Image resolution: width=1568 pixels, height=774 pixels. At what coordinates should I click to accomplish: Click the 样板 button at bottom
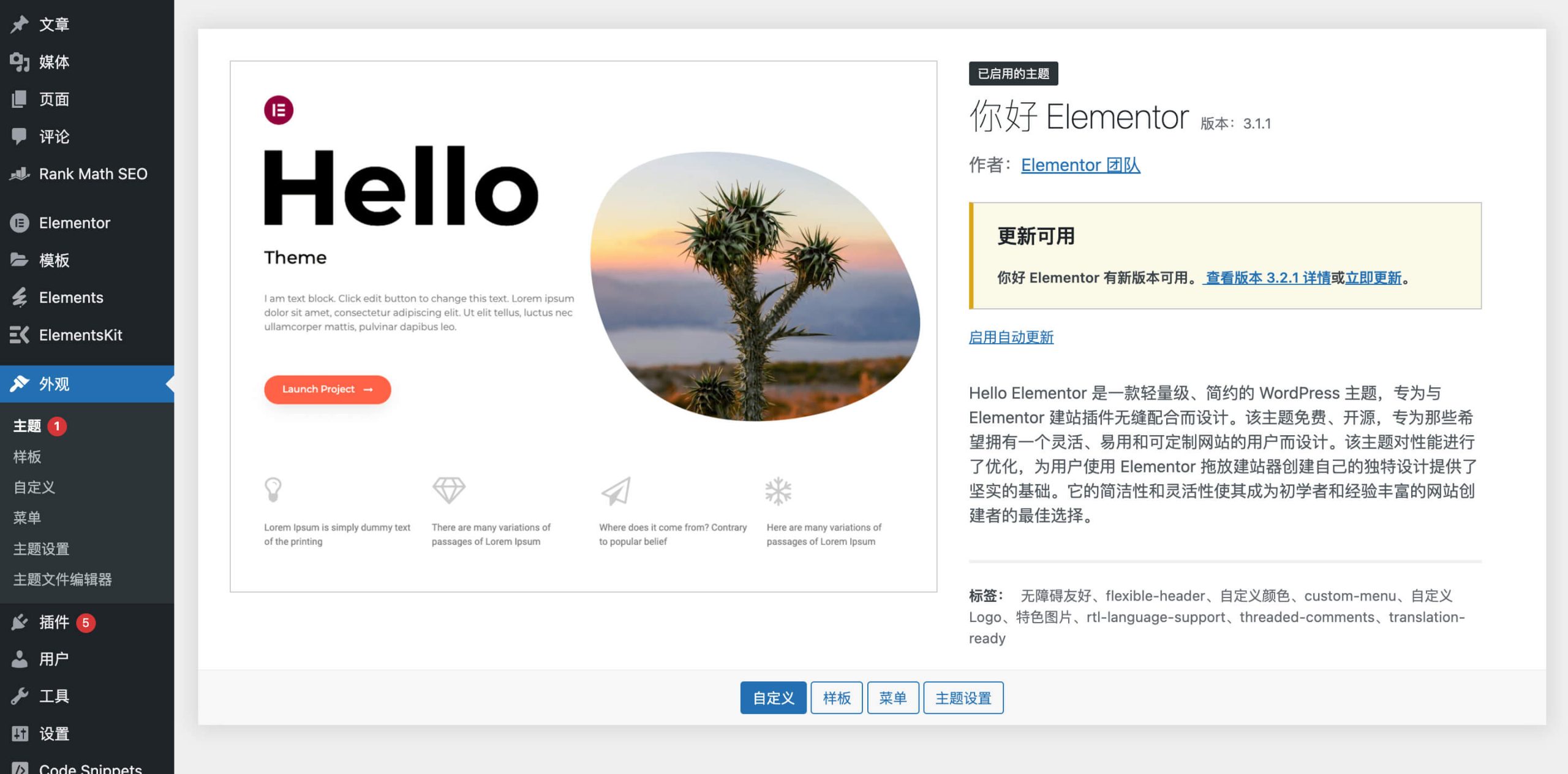click(x=837, y=698)
